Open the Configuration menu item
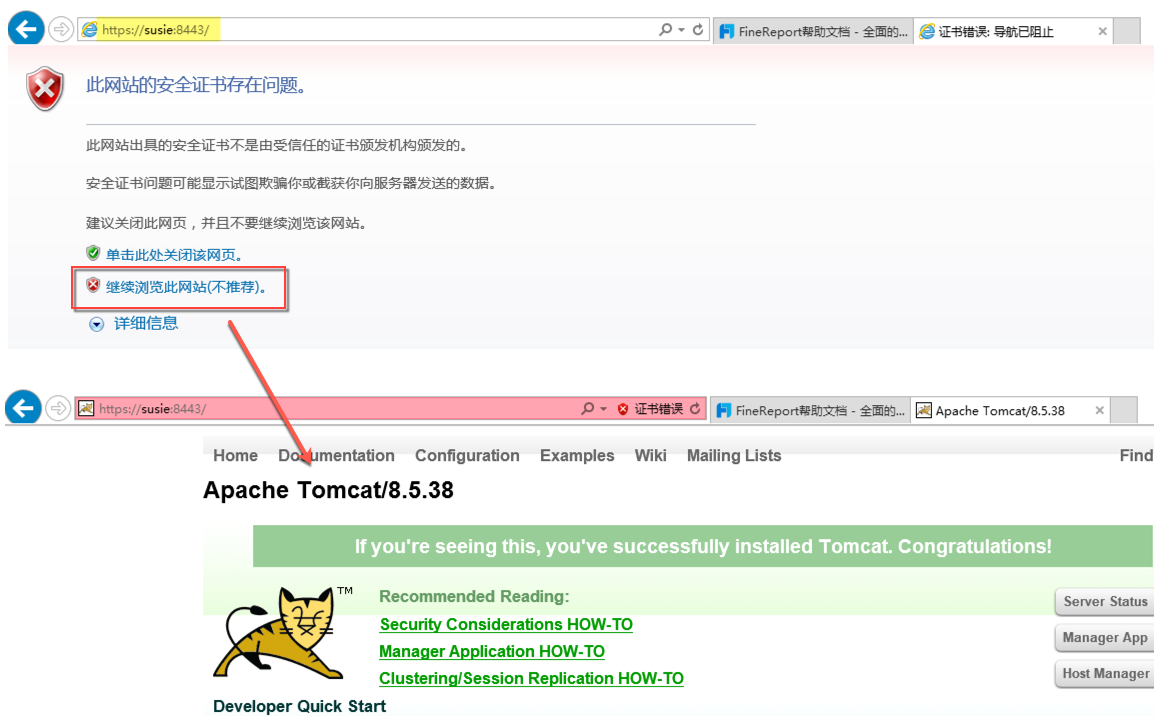Image resolution: width=1154 pixels, height=716 pixels. click(x=467, y=456)
